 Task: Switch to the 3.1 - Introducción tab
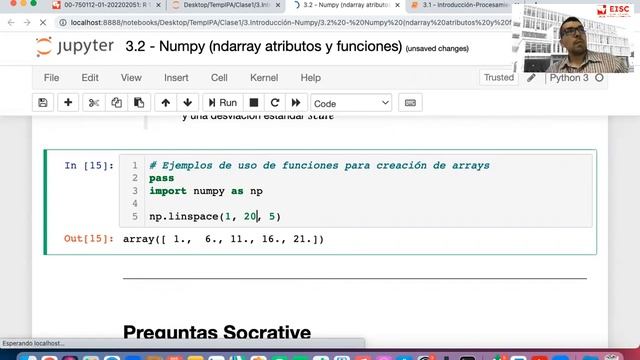[x=464, y=5]
